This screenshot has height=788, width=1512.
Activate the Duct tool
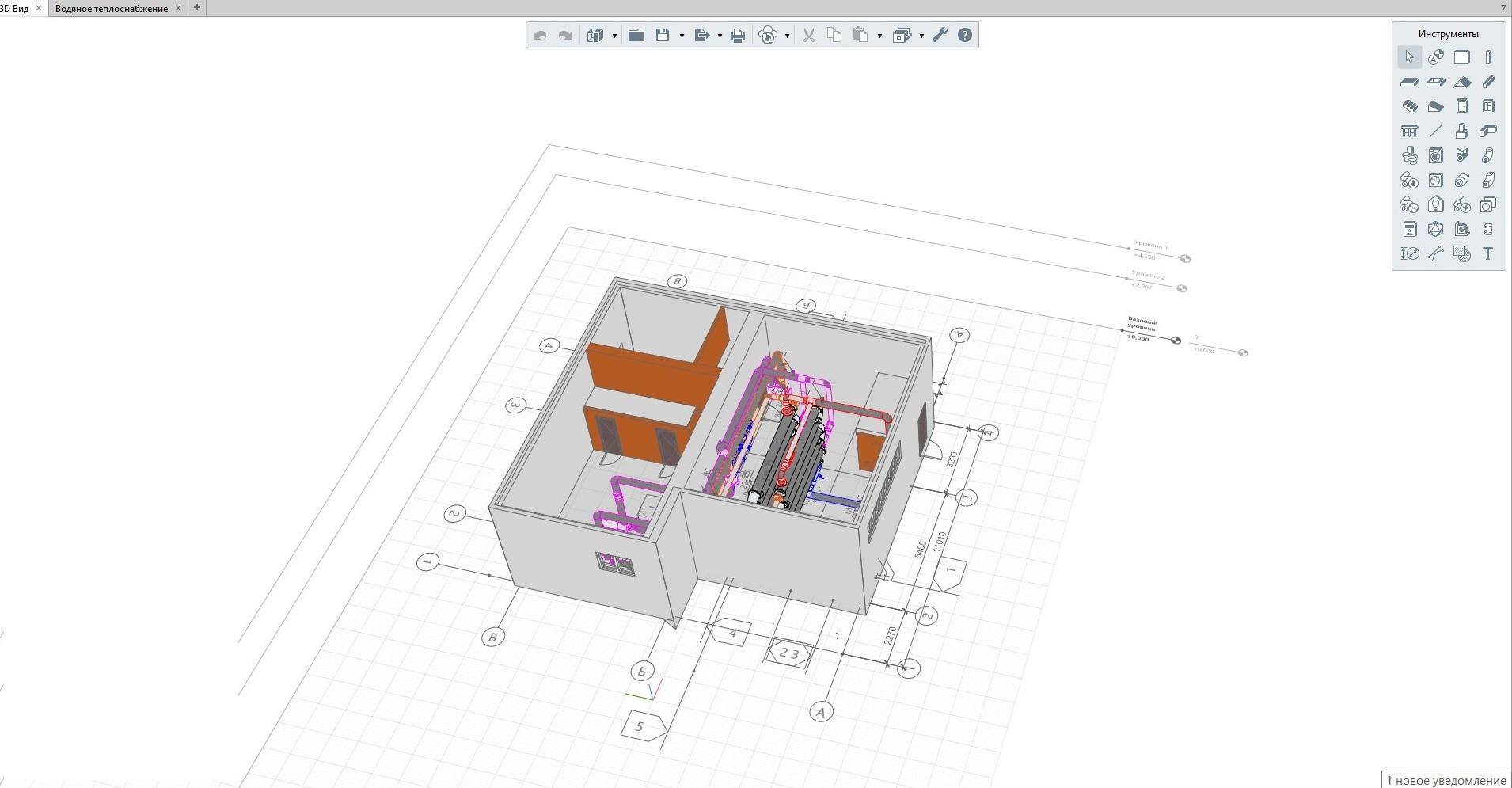pyautogui.click(x=1487, y=180)
